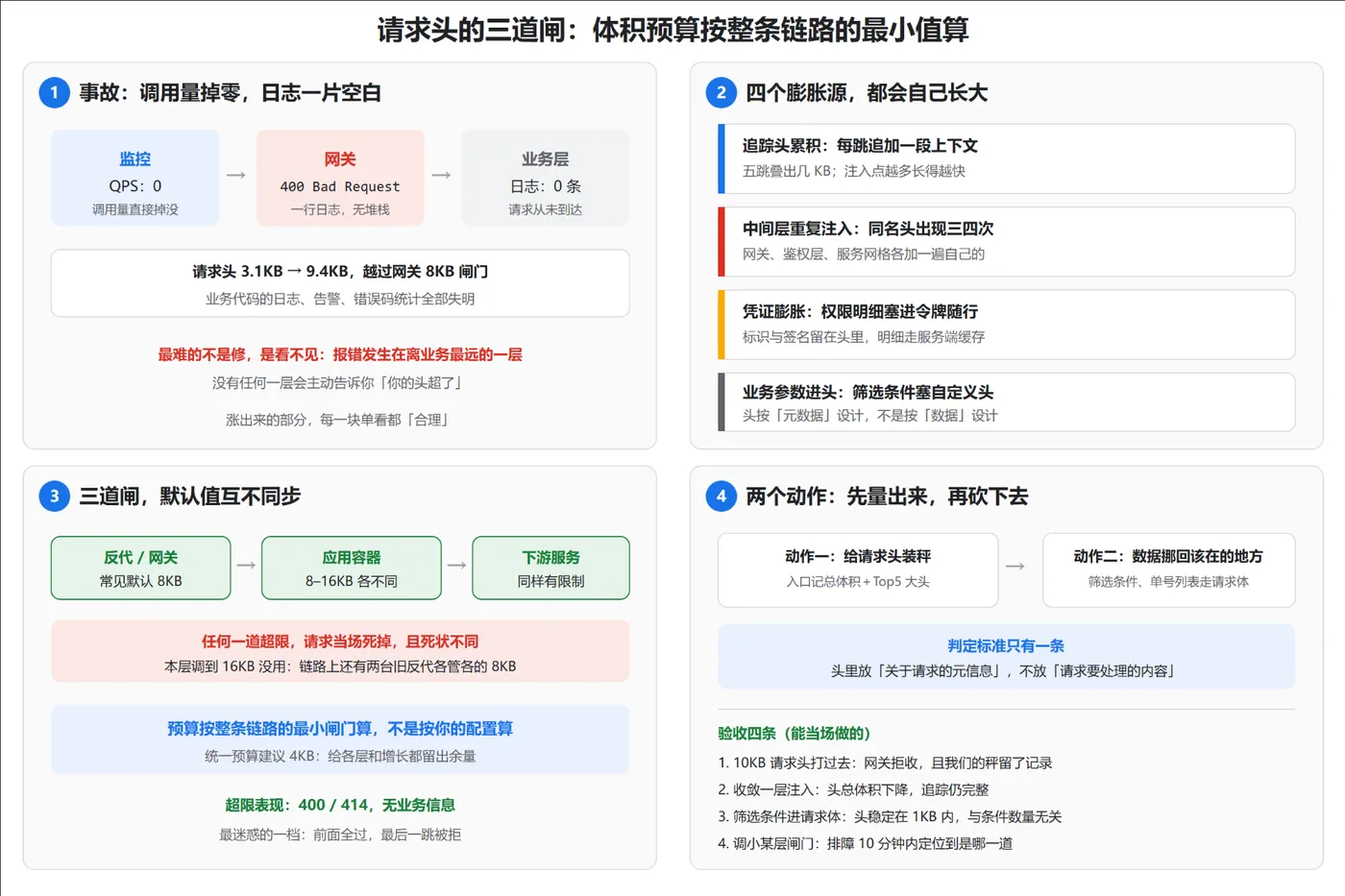Click the blue 判定标准只有一条 banner
The height and width of the screenshot is (896, 1345).
coord(1006,657)
